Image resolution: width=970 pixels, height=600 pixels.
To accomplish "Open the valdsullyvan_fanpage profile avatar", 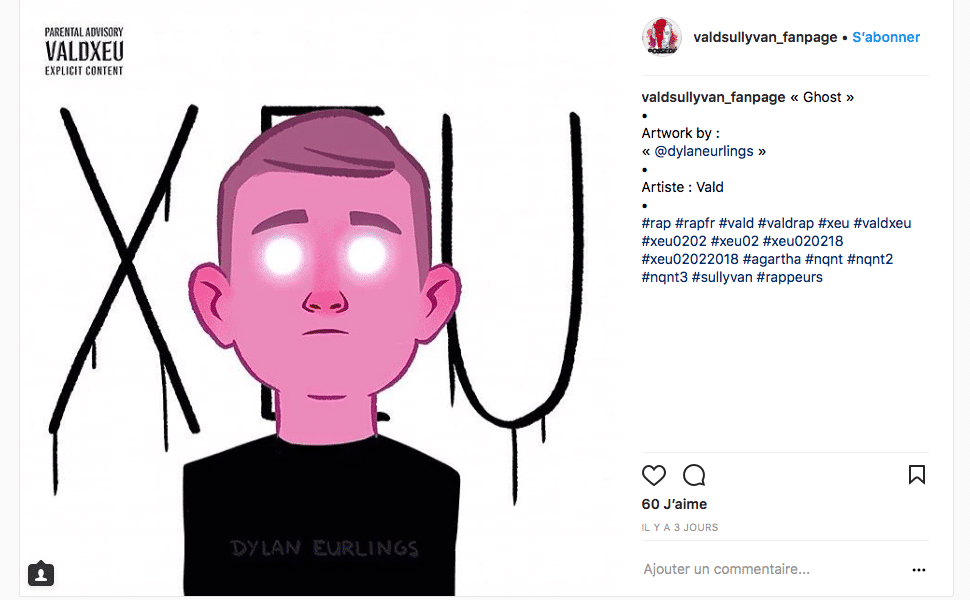I will click(661, 37).
